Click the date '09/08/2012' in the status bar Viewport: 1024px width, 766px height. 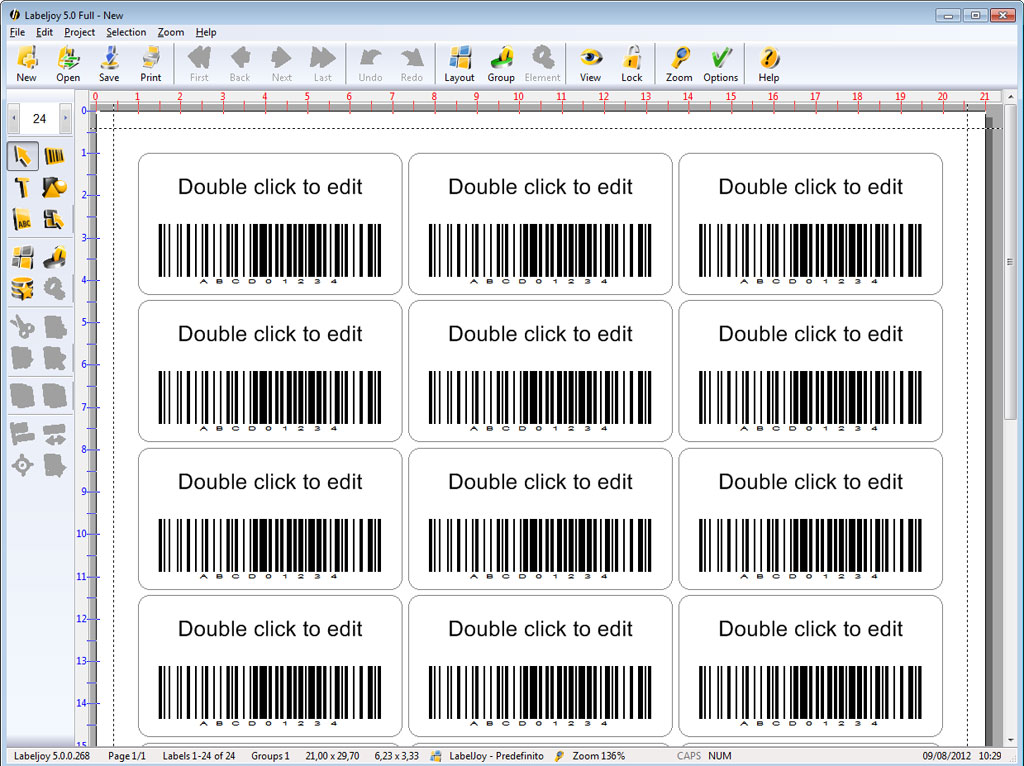pos(946,756)
